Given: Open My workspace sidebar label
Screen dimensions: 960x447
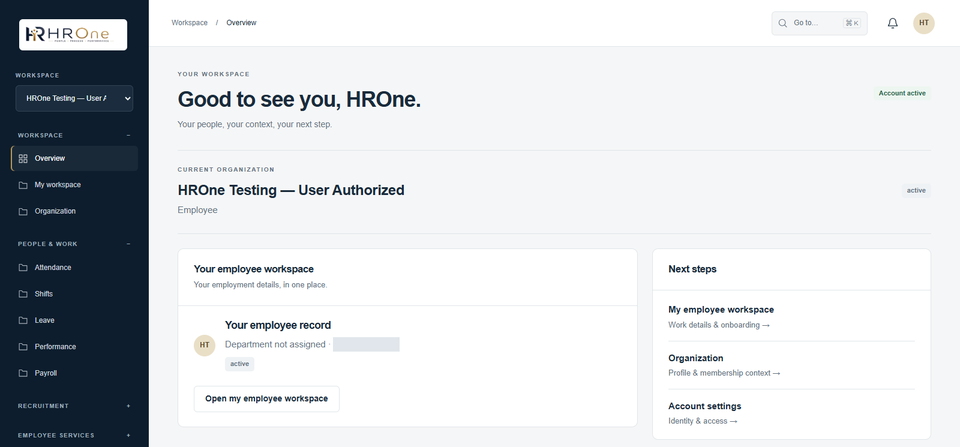Looking at the screenshot, I should click(x=58, y=185).
